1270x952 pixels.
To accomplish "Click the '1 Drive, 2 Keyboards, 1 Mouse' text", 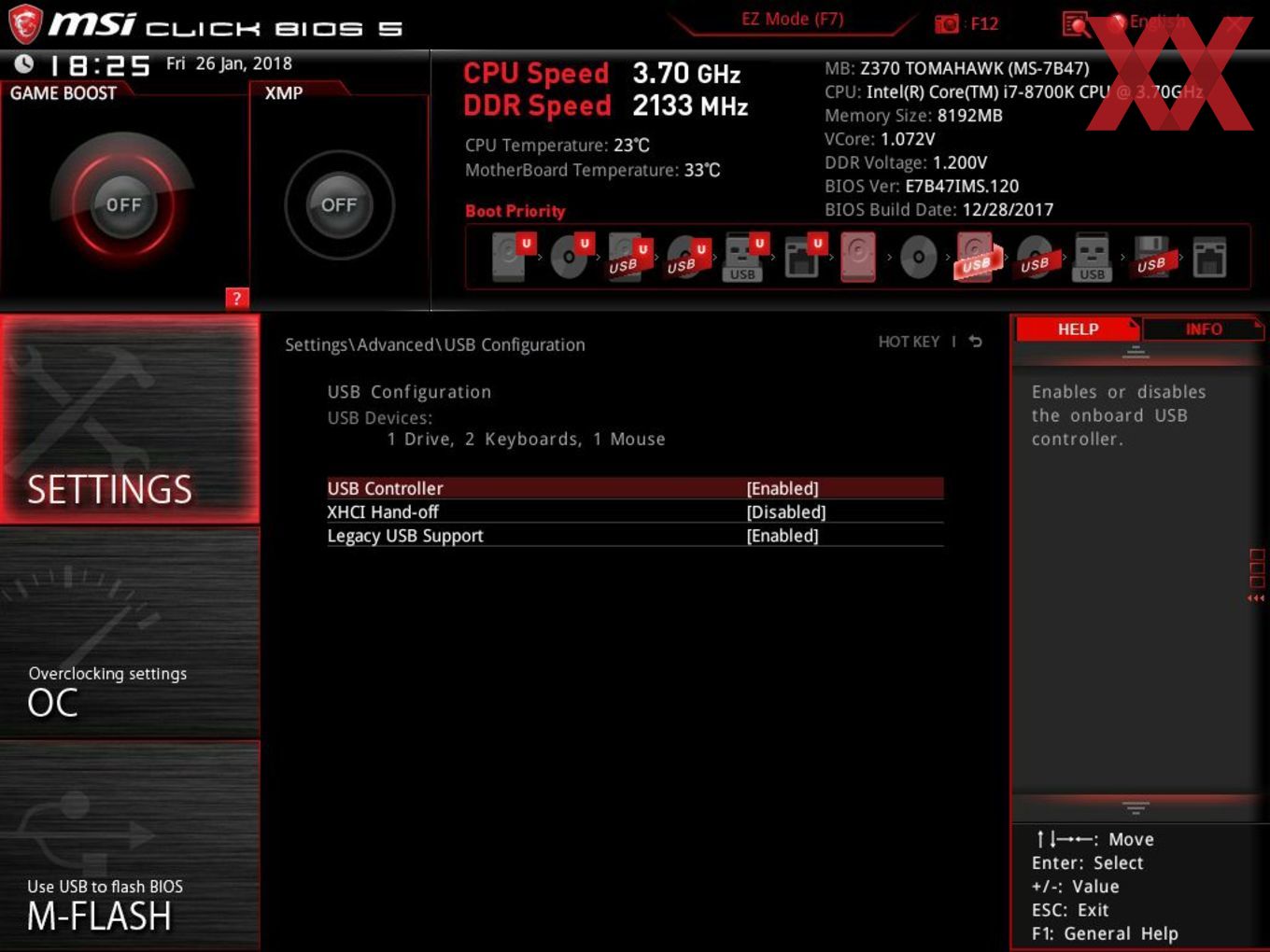I will 526,439.
